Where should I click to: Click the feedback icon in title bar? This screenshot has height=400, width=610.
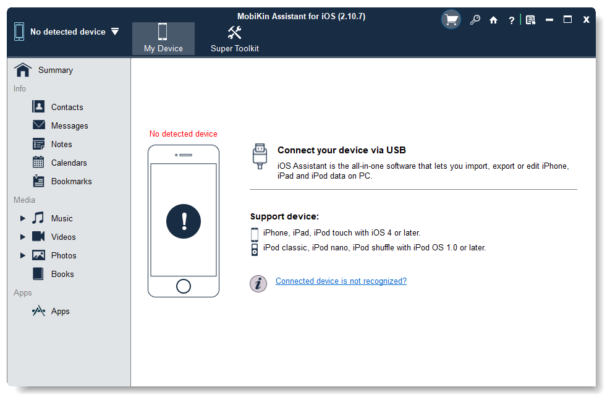[x=530, y=20]
